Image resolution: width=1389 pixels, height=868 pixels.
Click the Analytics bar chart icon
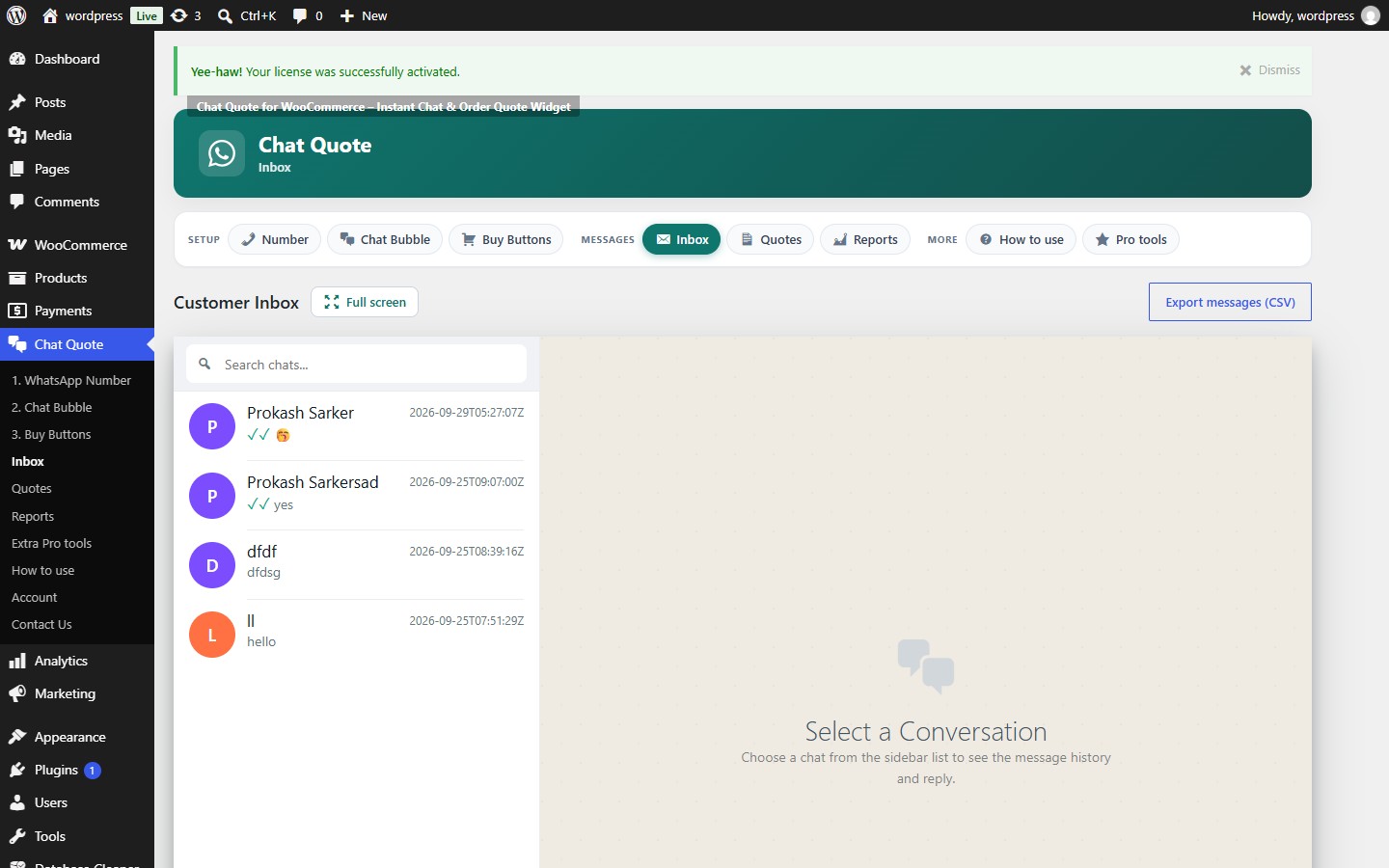[x=17, y=661]
